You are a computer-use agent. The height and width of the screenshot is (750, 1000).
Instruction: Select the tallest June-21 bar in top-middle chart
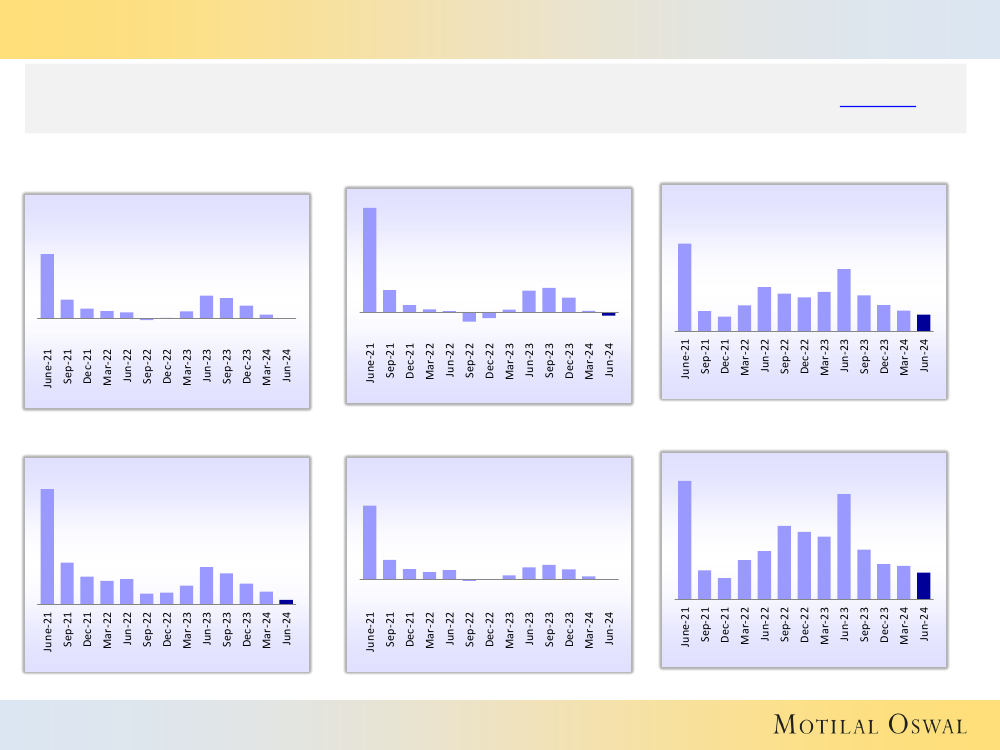pyautogui.click(x=369, y=260)
